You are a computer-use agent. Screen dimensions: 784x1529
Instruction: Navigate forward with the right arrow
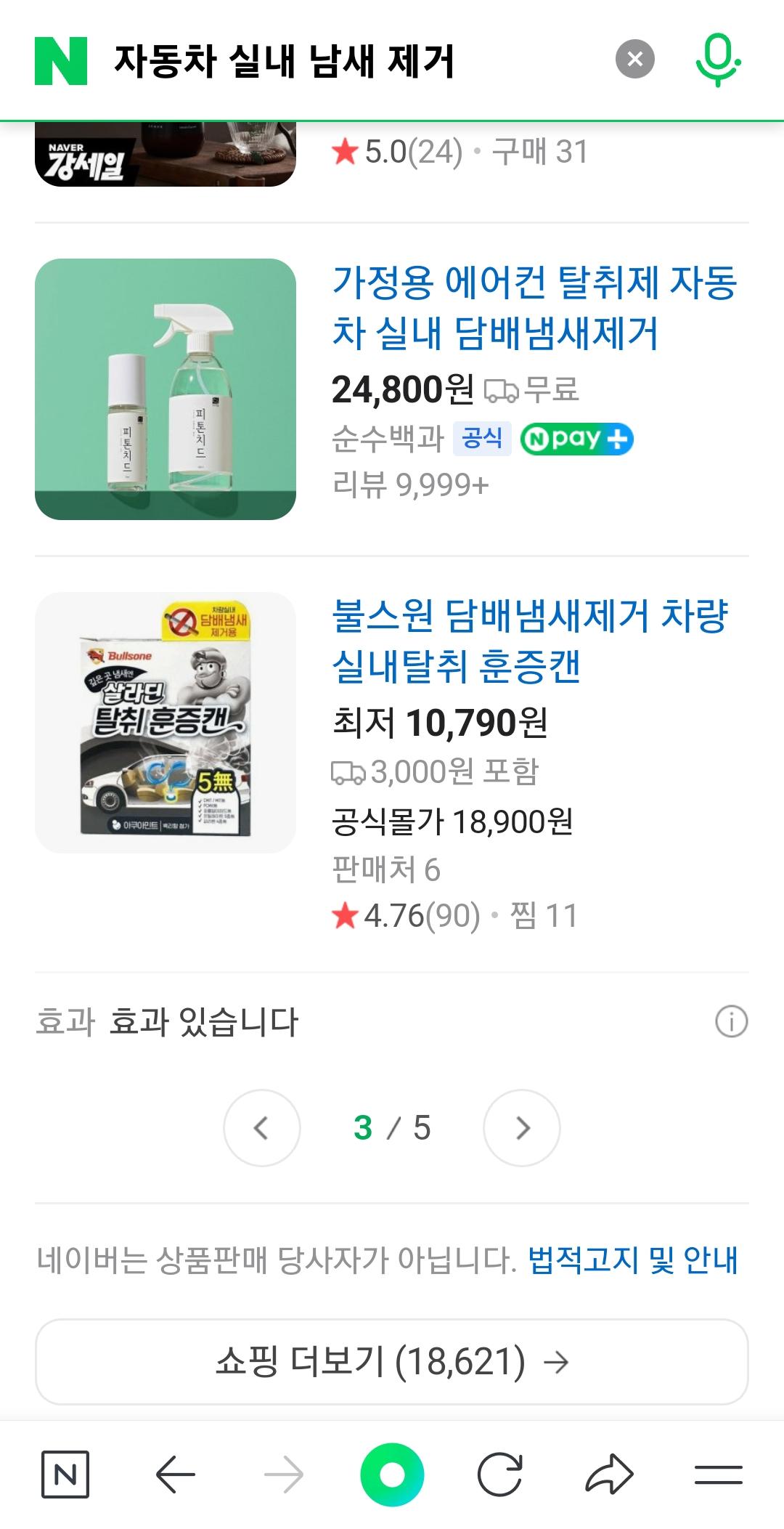283,1475
